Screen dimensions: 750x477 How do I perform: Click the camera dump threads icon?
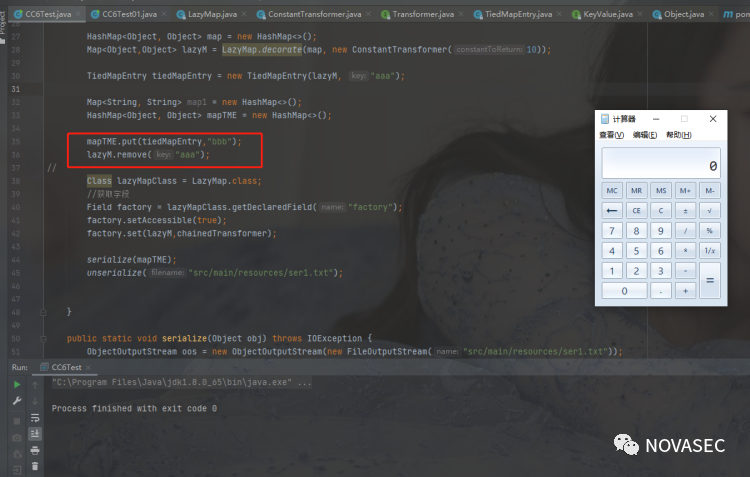pos(17,438)
